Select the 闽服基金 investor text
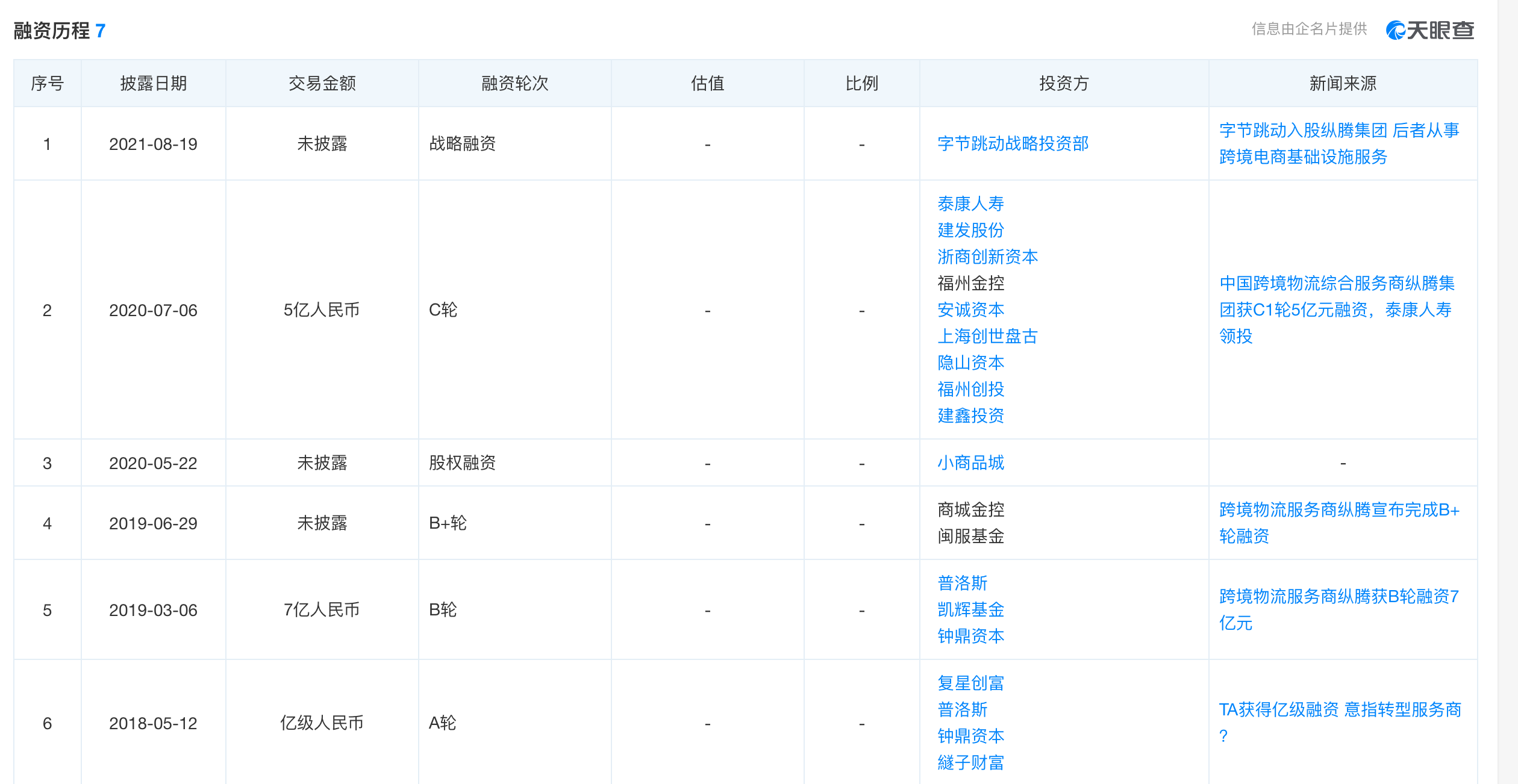This screenshot has height=784, width=1518. click(x=971, y=536)
